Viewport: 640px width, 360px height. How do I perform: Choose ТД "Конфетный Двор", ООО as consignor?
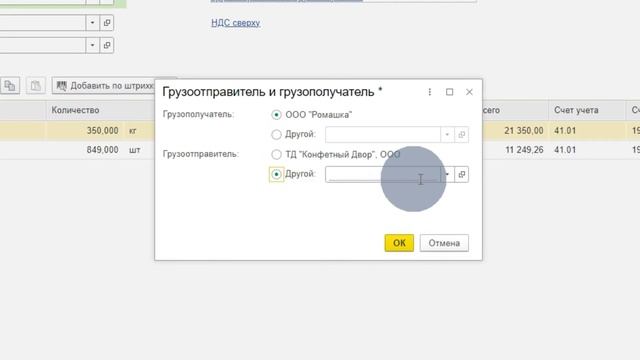coord(276,154)
